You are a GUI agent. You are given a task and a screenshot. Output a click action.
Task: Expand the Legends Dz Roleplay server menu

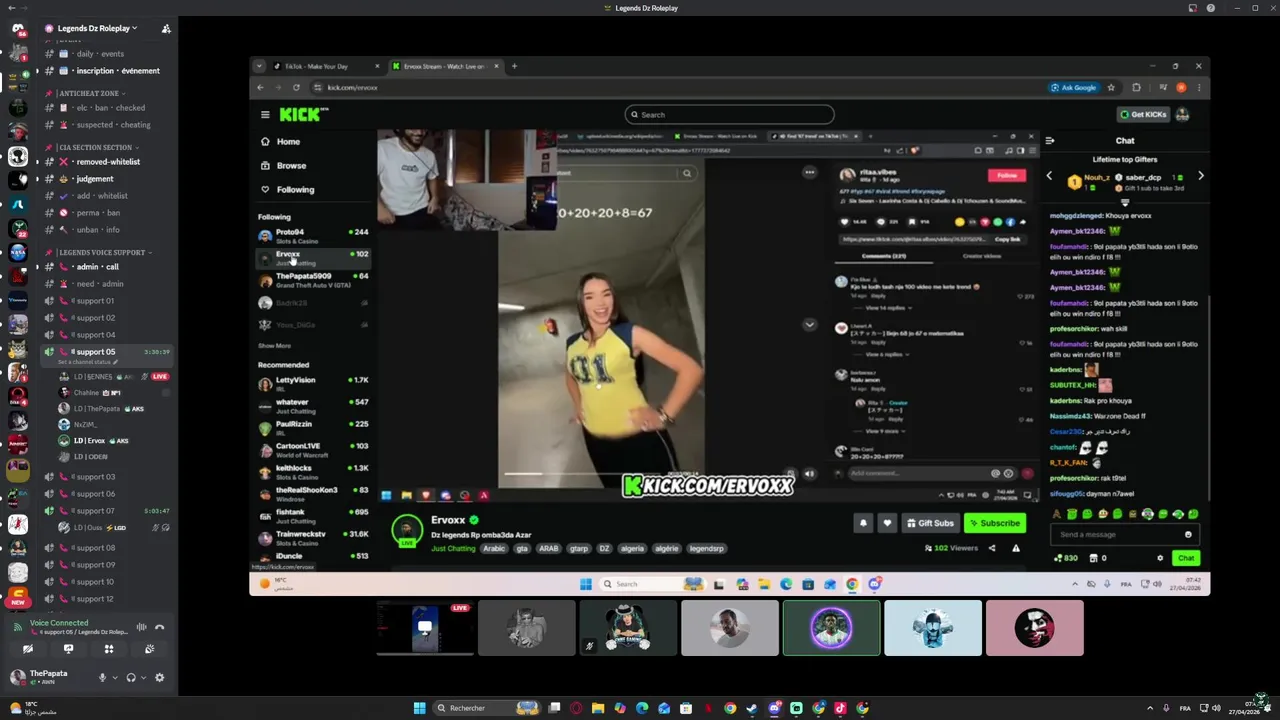pos(97,29)
